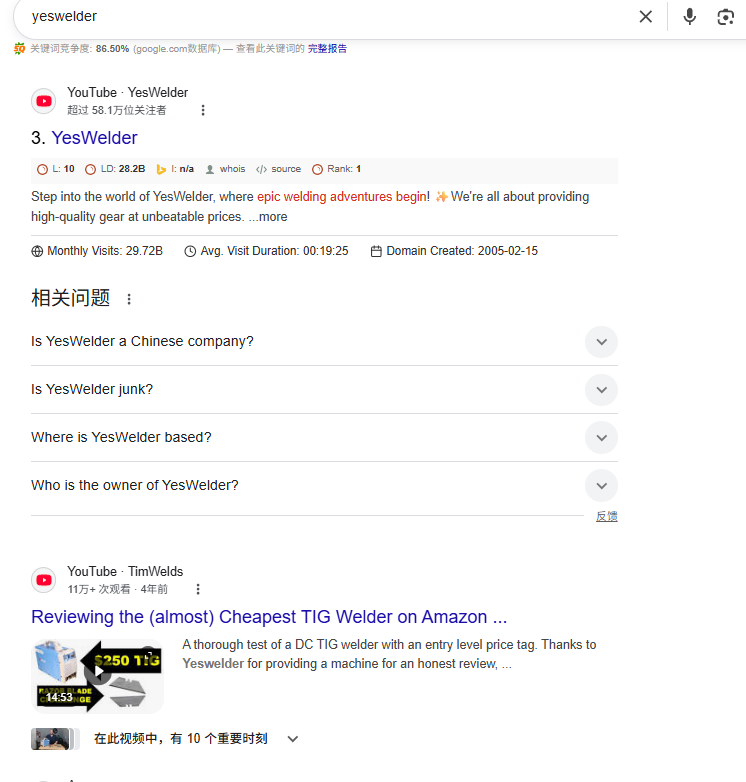Open options menu next to YesWelder result
Image resolution: width=746 pixels, height=782 pixels.
(202, 110)
